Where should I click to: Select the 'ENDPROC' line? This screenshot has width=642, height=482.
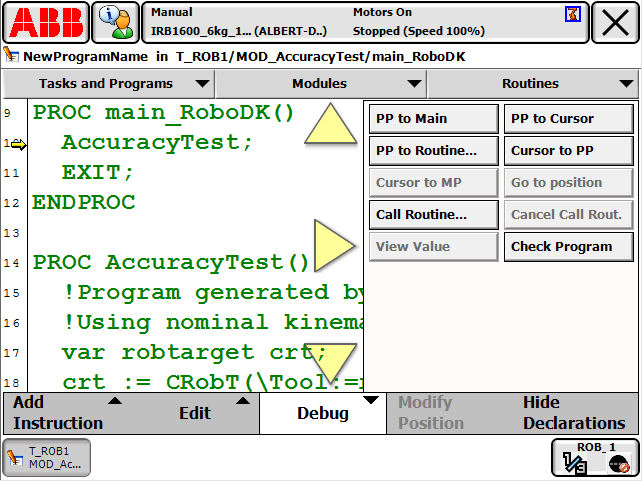point(84,203)
